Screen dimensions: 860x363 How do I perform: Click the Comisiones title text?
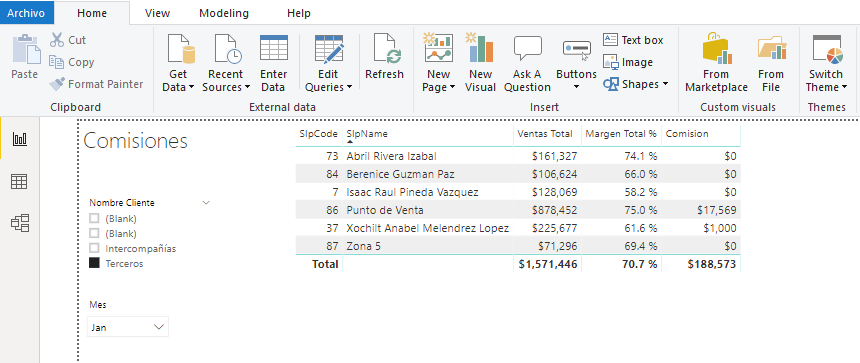(135, 141)
